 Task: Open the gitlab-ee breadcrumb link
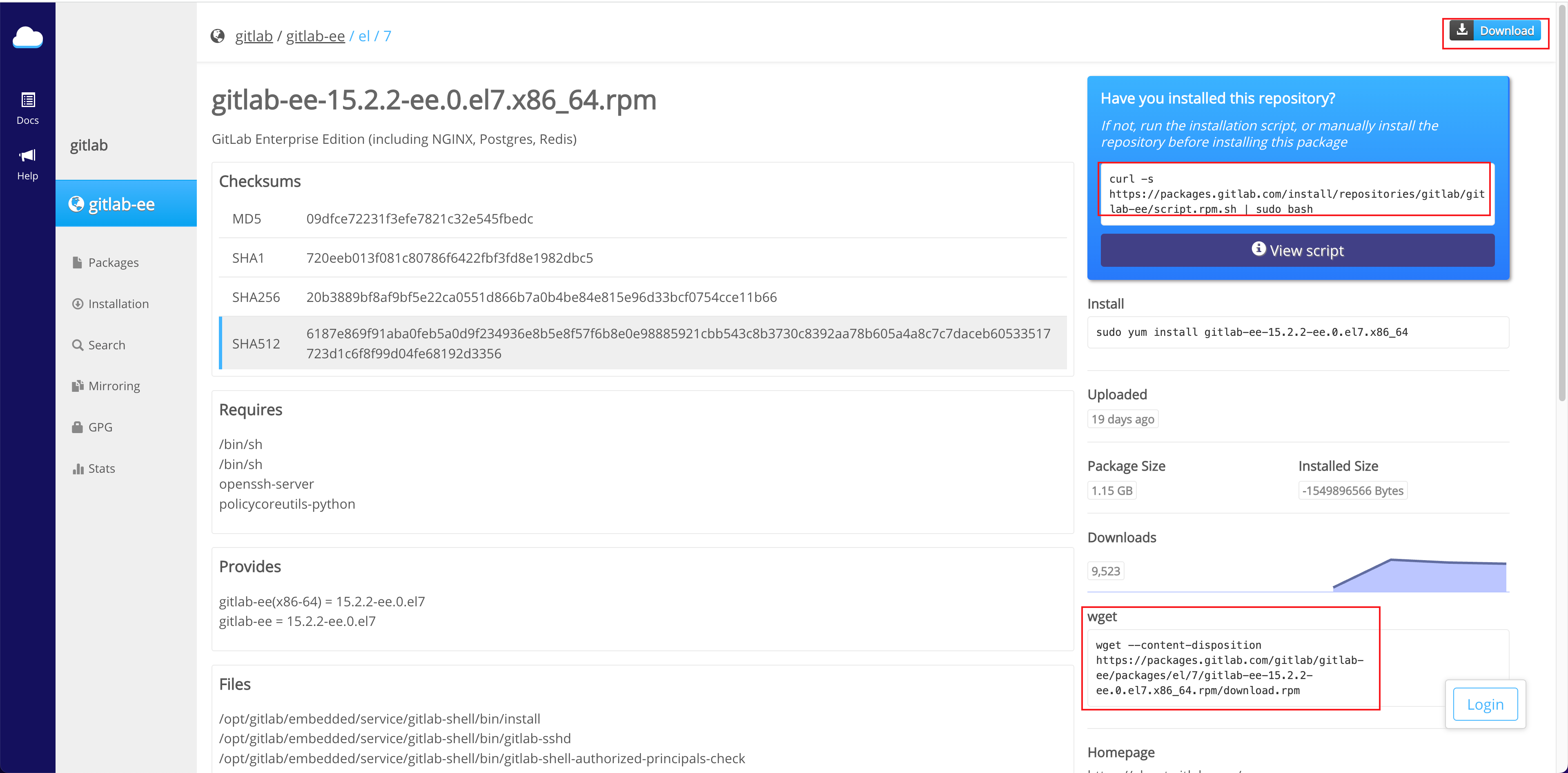pyautogui.click(x=315, y=36)
